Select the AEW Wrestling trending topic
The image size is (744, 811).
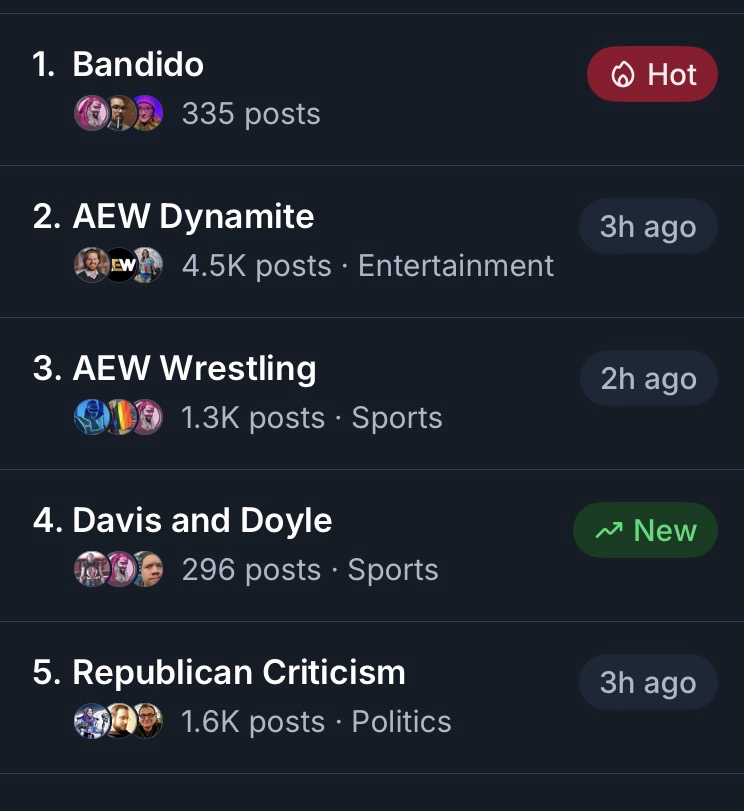194,369
